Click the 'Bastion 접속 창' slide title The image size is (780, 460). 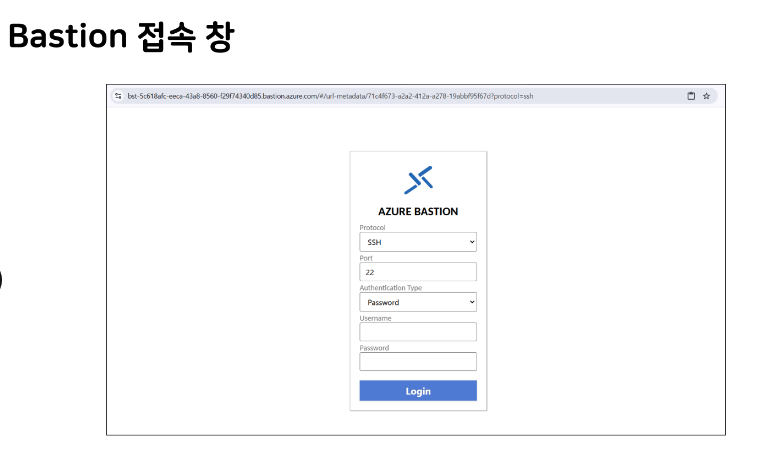click(121, 37)
